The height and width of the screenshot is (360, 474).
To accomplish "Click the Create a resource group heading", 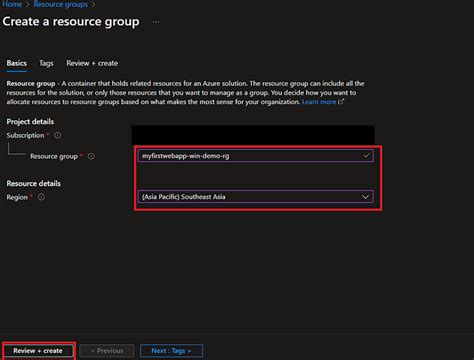I will [x=71, y=22].
